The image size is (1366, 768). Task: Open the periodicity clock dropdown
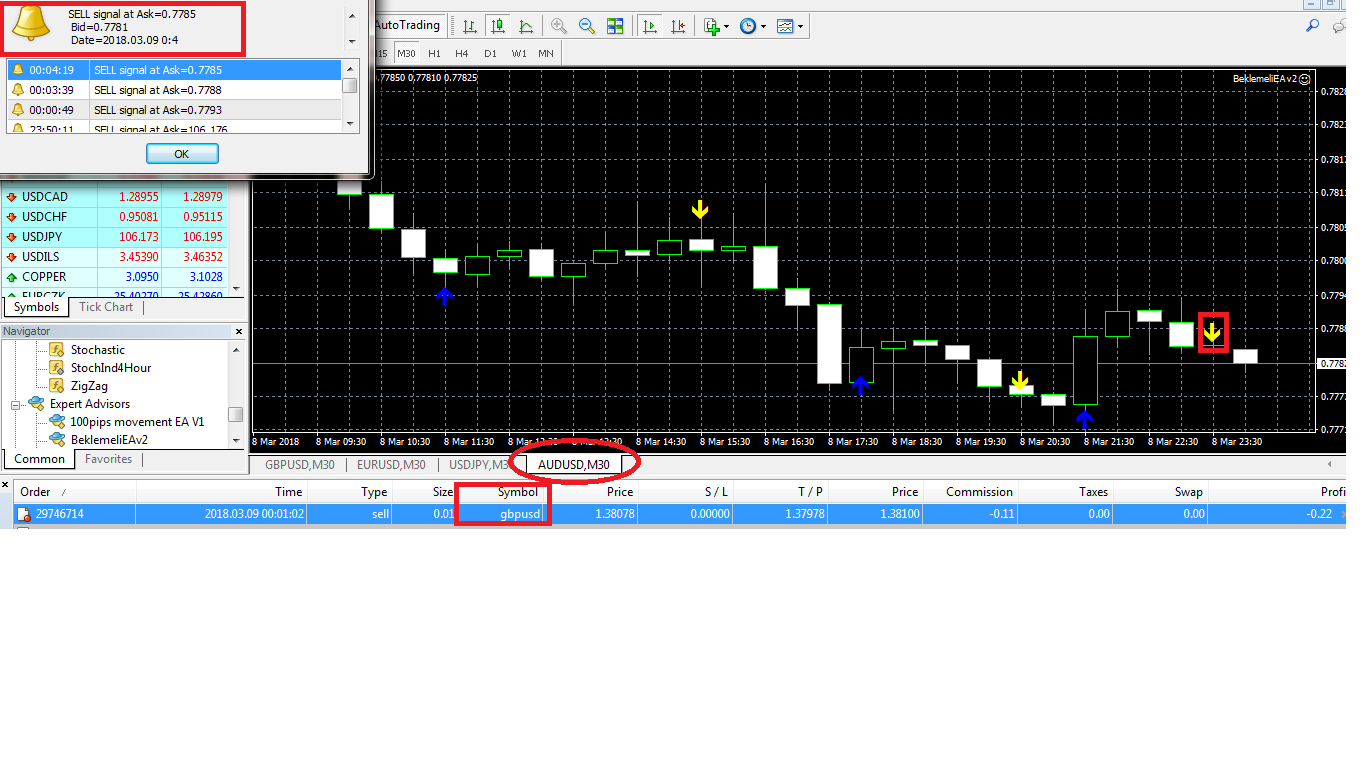pyautogui.click(x=752, y=26)
